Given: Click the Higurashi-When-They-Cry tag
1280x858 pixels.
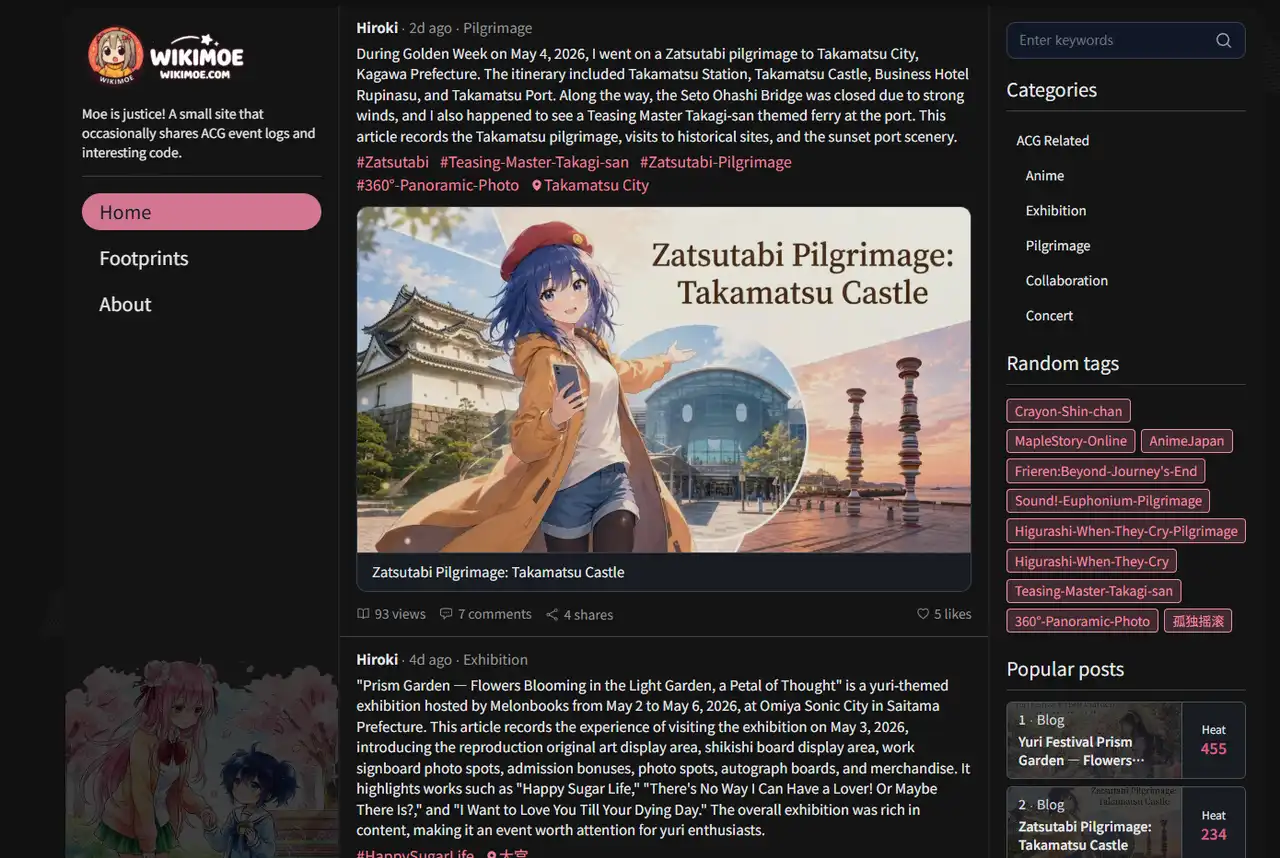Looking at the screenshot, I should pos(1092,561).
